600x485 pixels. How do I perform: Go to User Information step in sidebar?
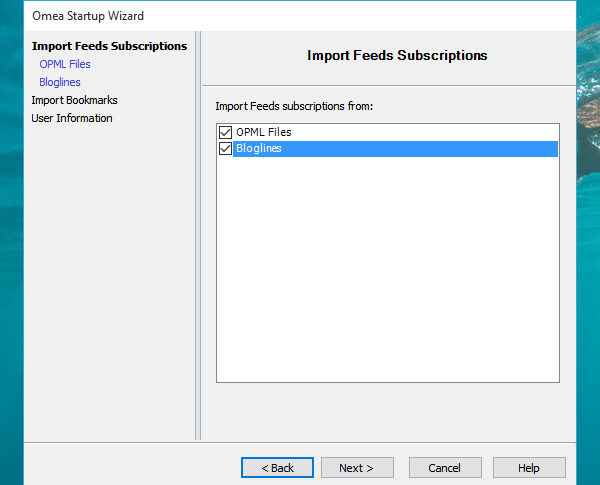pos(72,118)
